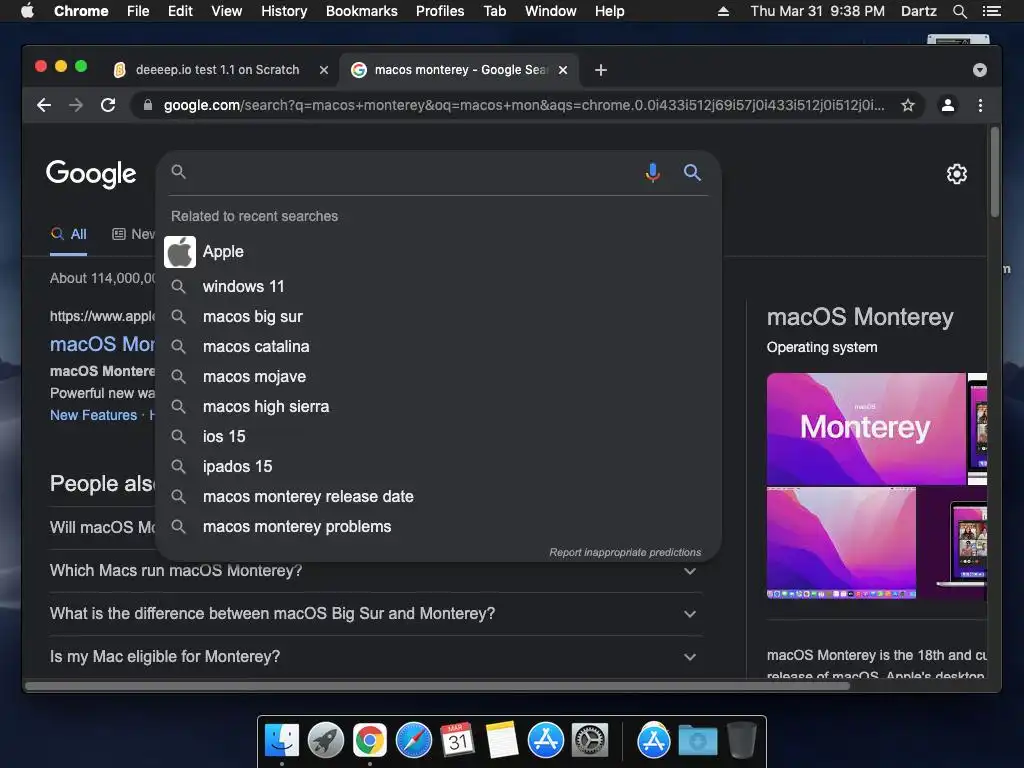Viewport: 1024px width, 768px height.
Task: Open the Help menu
Action: pyautogui.click(x=609, y=11)
